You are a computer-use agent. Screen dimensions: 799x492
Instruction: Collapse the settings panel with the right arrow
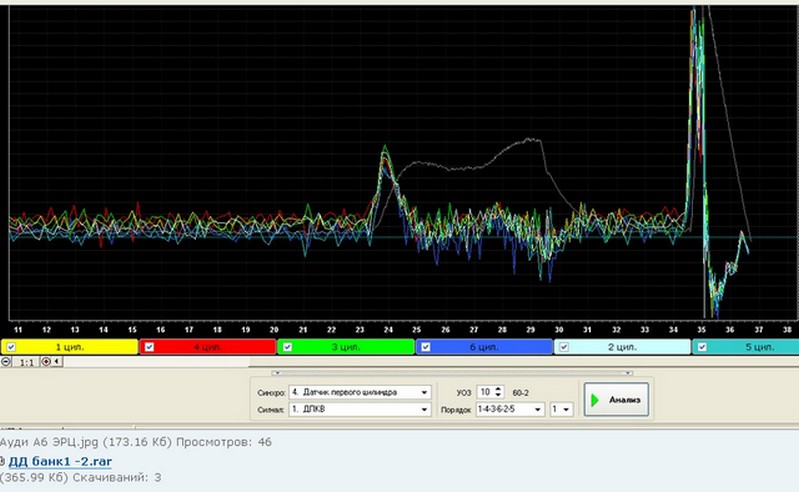(628, 373)
